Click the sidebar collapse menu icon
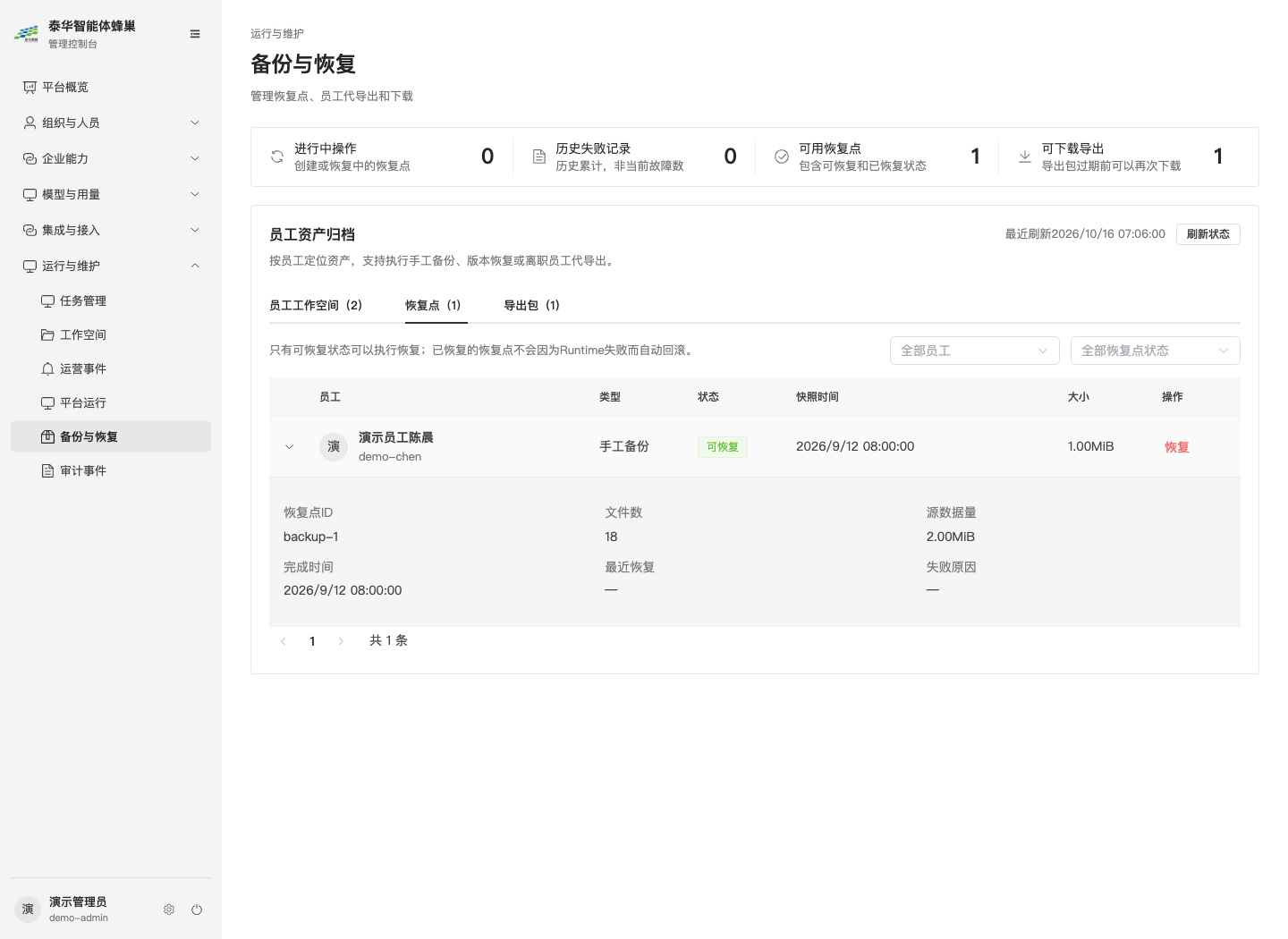Image resolution: width=1288 pixels, height=939 pixels. click(195, 34)
